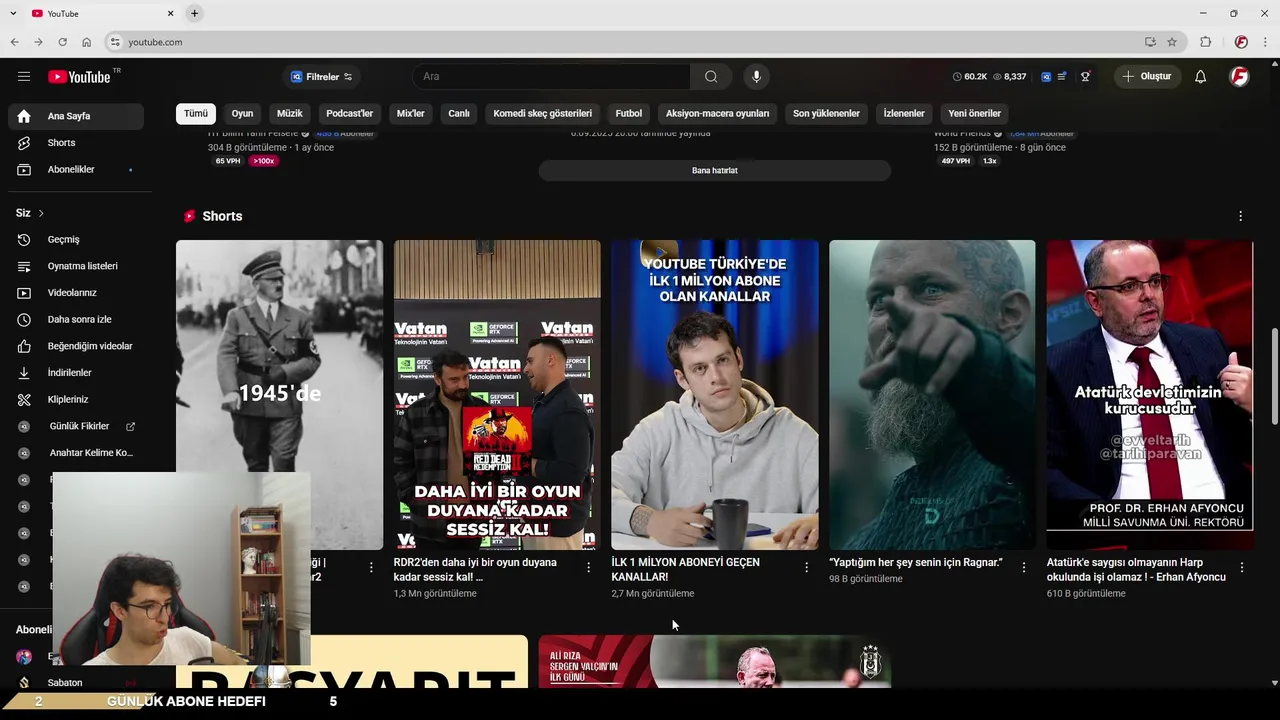The image size is (1280, 720).
Task: Select the Futbol chip
Action: pyautogui.click(x=629, y=113)
